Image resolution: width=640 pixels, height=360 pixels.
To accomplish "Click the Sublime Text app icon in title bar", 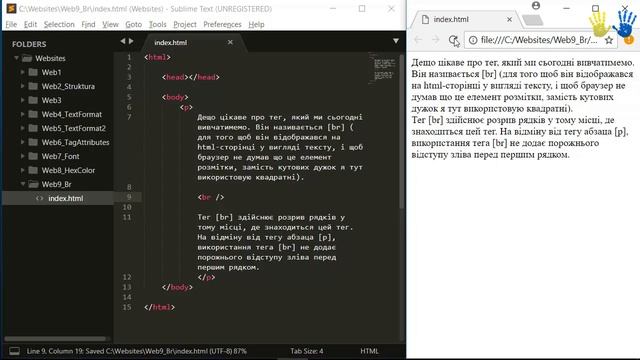I will click(11, 9).
